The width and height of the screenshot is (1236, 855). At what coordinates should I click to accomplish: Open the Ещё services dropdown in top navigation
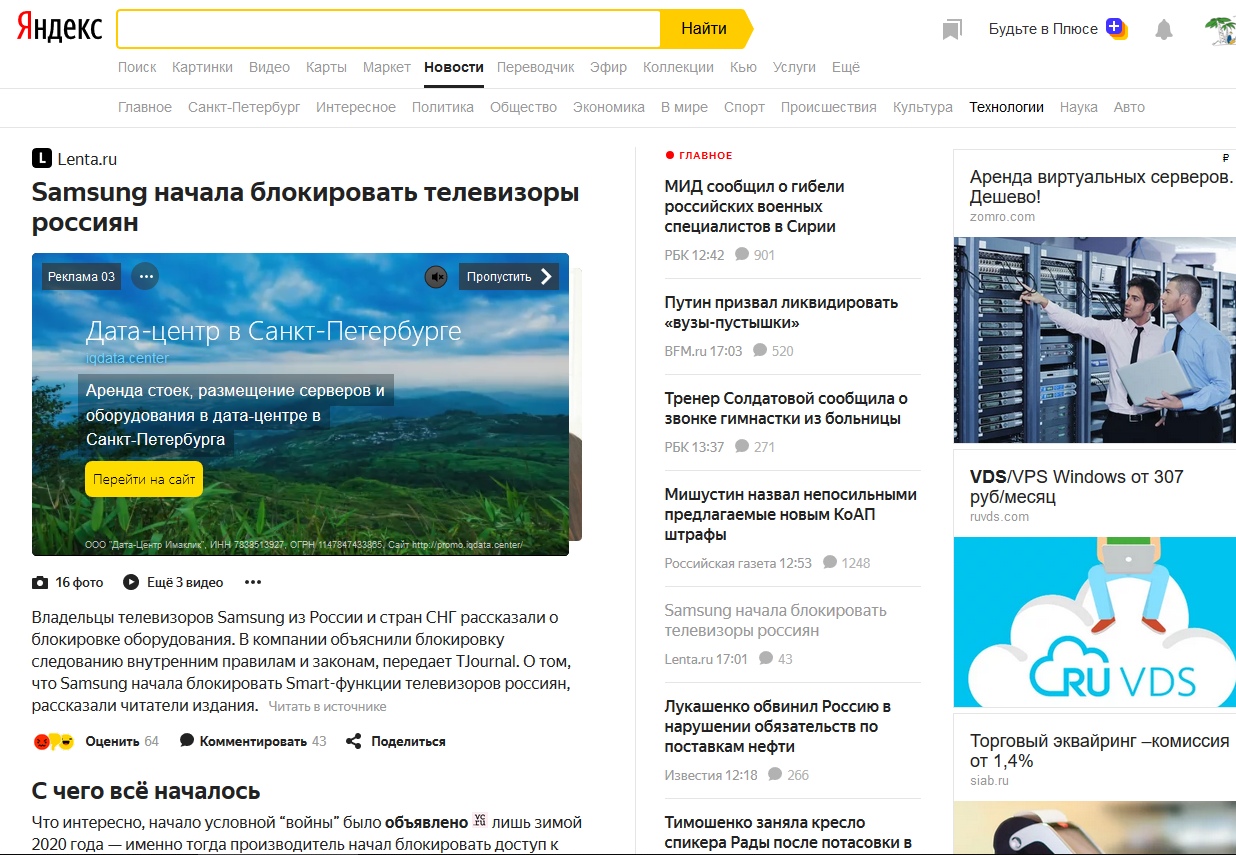point(846,67)
